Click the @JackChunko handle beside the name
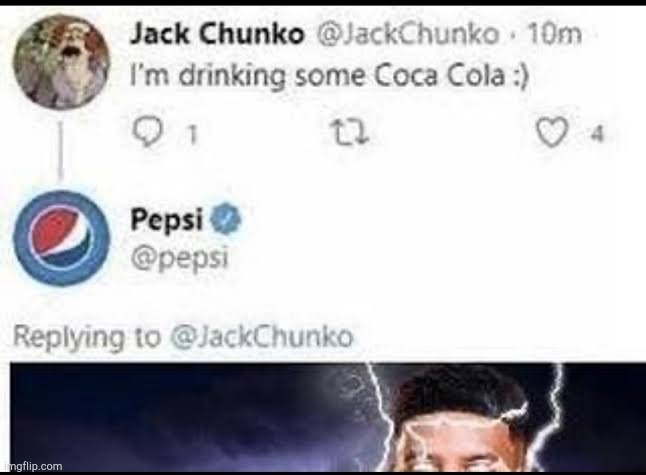The image size is (646, 475). [407, 33]
